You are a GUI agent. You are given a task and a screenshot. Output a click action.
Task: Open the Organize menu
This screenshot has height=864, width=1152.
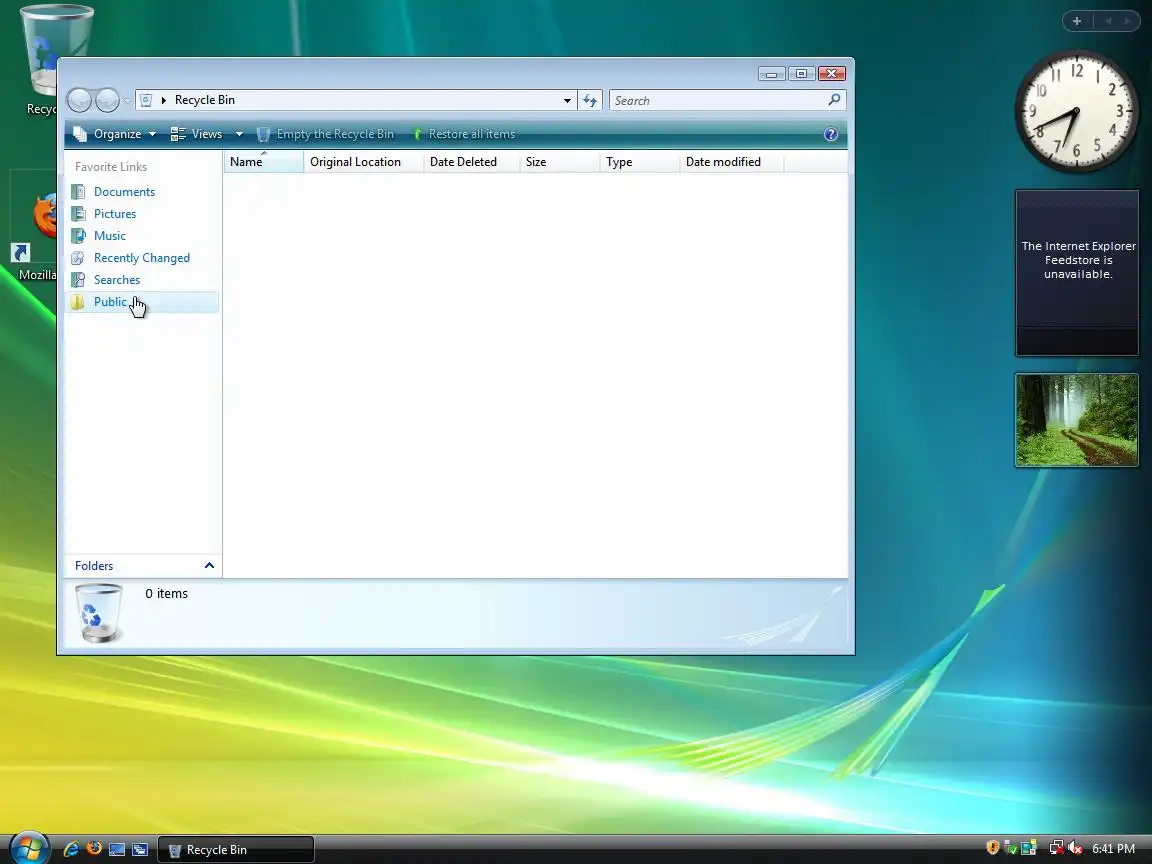pyautogui.click(x=115, y=134)
